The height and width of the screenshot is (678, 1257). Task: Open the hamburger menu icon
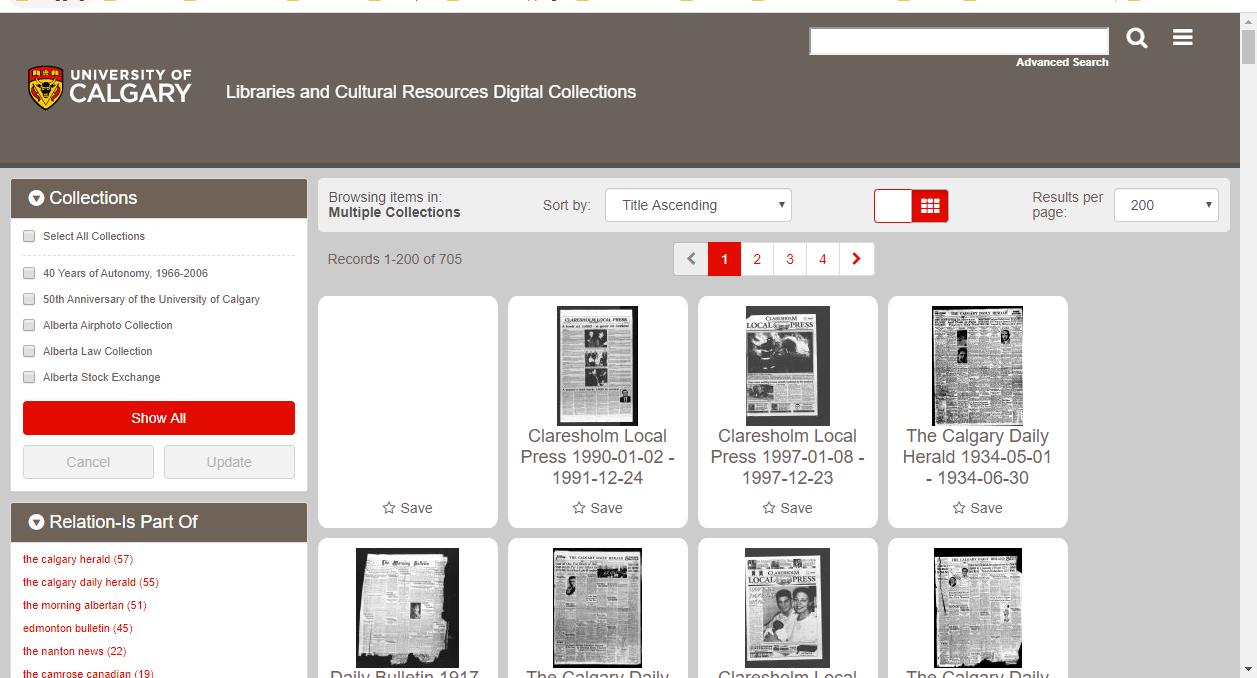pos(1183,38)
